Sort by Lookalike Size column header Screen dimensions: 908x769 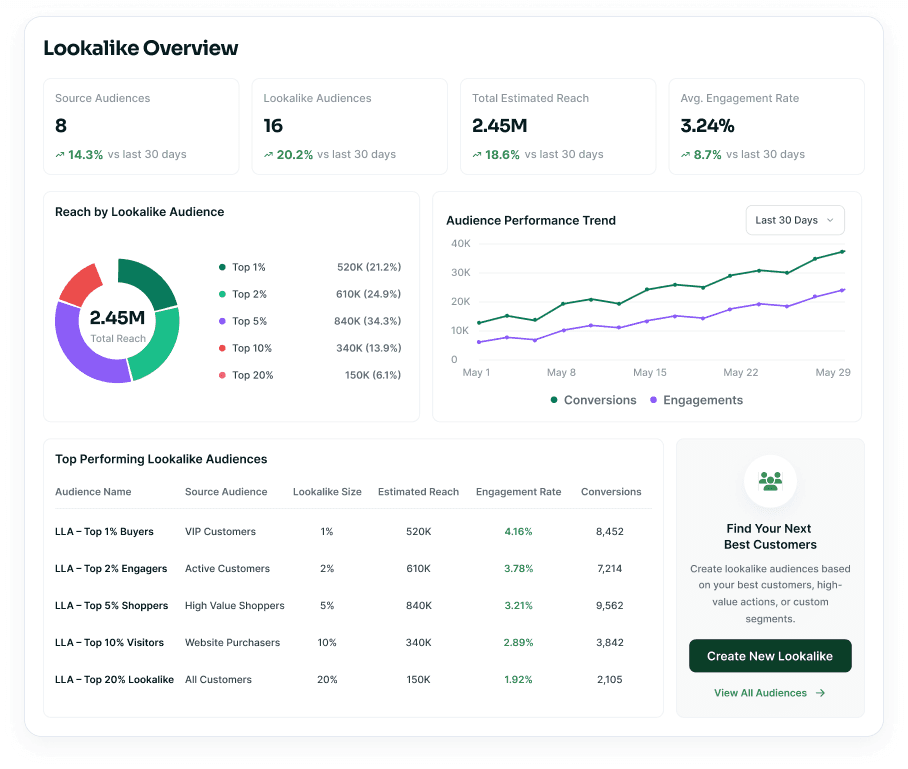pos(327,492)
